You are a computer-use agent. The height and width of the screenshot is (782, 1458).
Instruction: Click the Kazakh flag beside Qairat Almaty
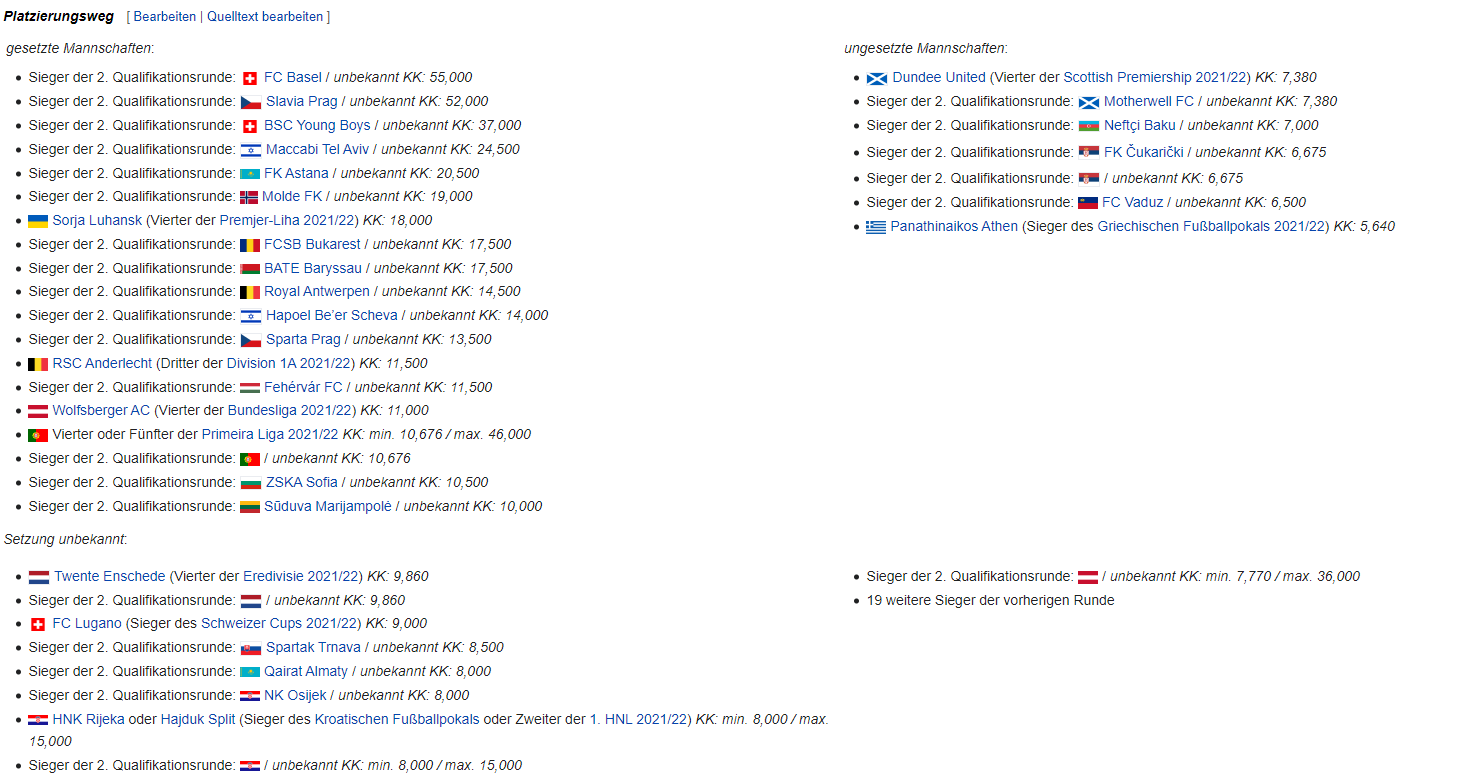pos(250,672)
